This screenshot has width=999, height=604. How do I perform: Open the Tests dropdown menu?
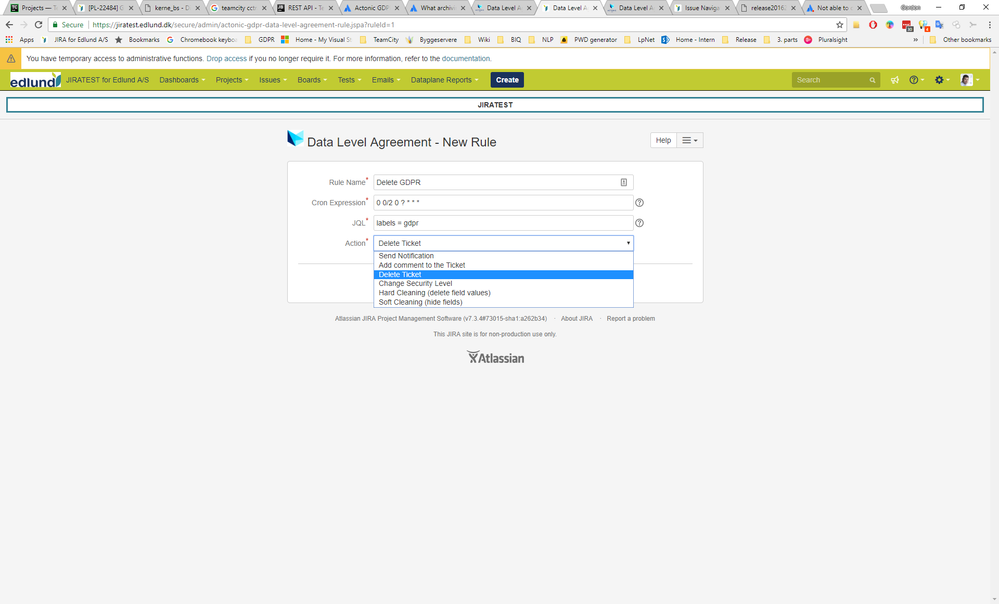pyautogui.click(x=349, y=80)
